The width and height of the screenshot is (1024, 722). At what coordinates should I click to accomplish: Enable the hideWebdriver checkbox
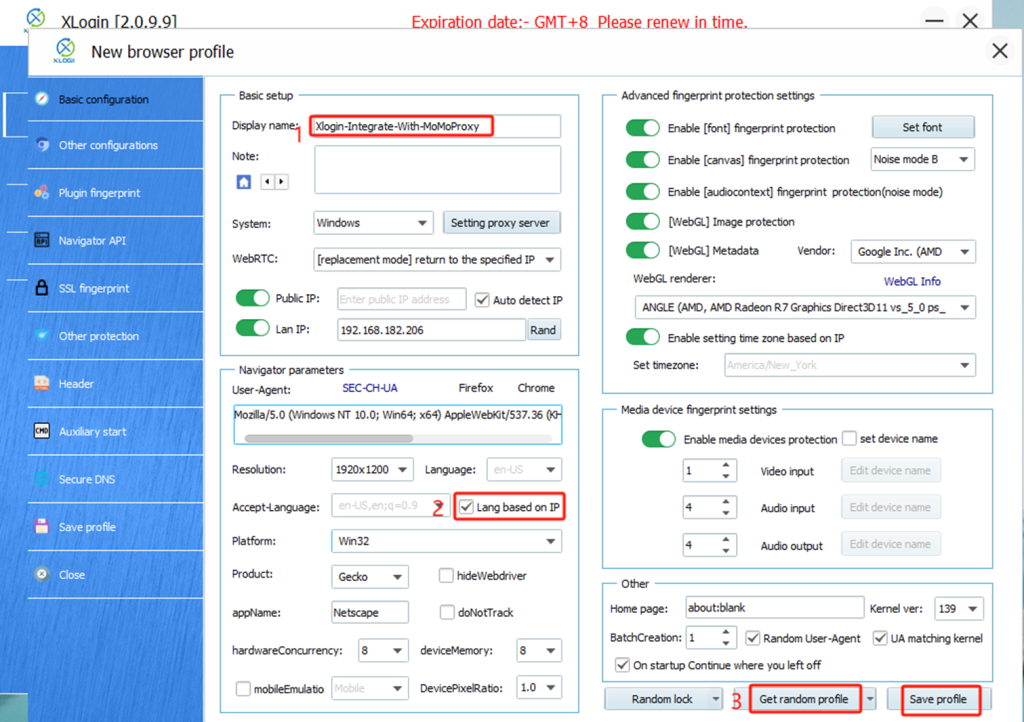point(447,576)
